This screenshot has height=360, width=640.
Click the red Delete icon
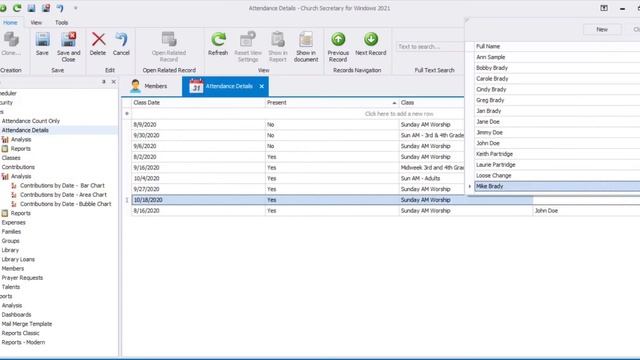click(98, 40)
